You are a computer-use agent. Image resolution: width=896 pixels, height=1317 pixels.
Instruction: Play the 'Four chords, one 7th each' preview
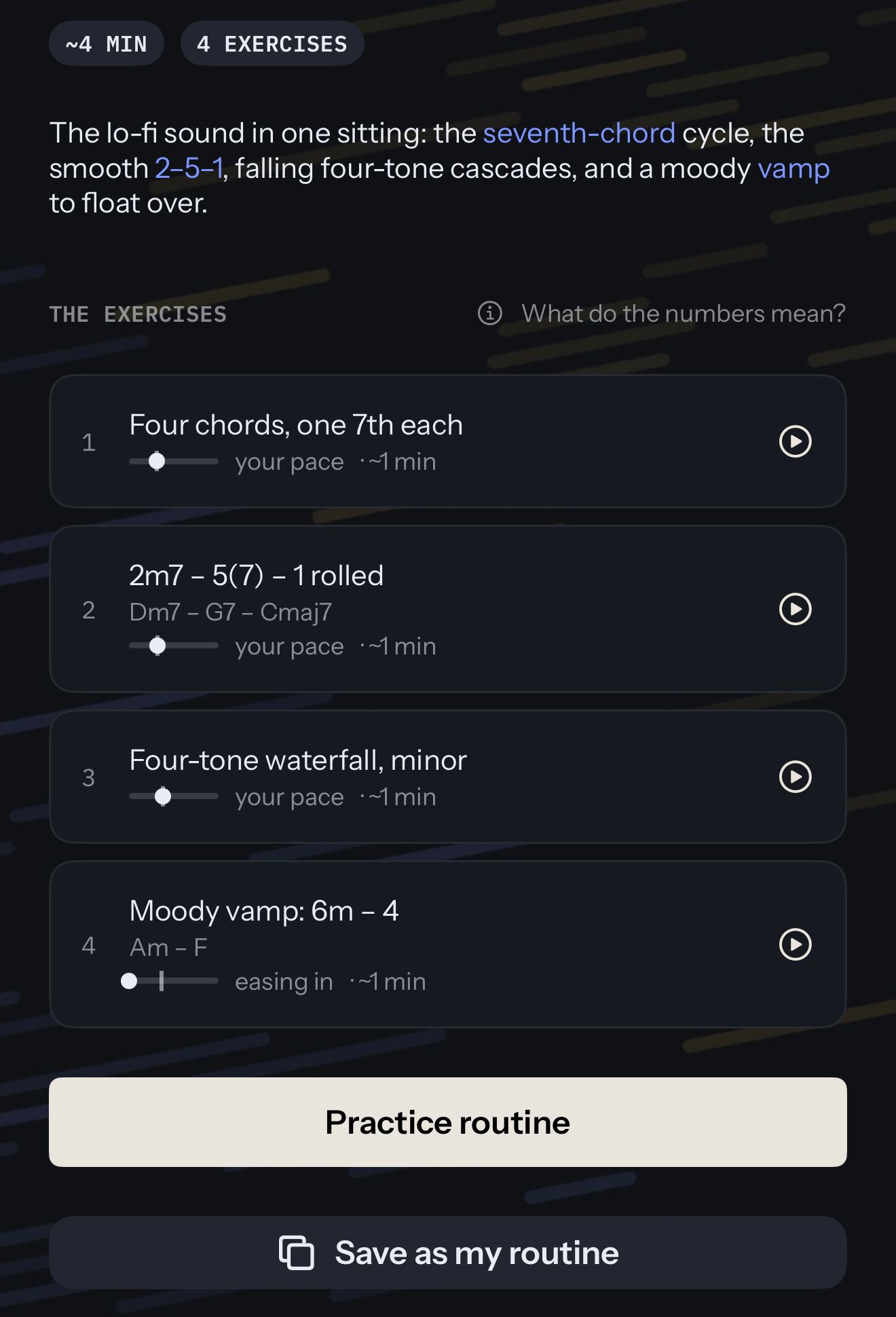[x=796, y=441]
